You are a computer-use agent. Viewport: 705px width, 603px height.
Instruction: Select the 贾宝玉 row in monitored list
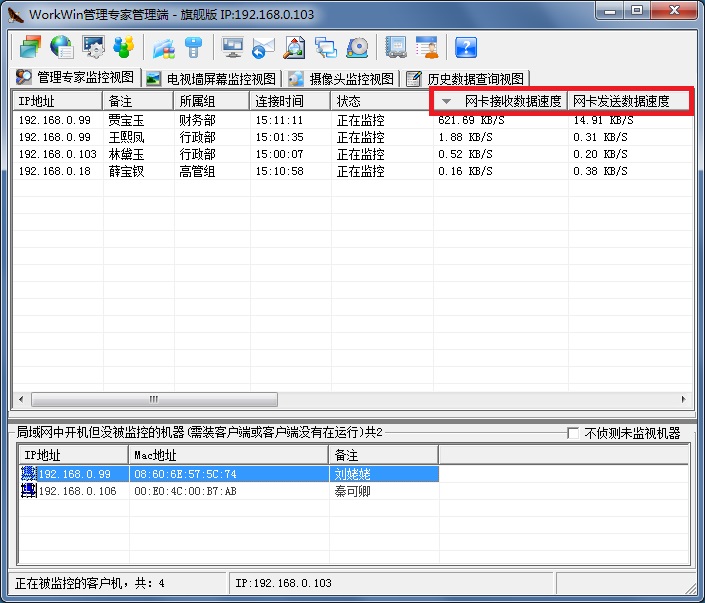[352, 120]
